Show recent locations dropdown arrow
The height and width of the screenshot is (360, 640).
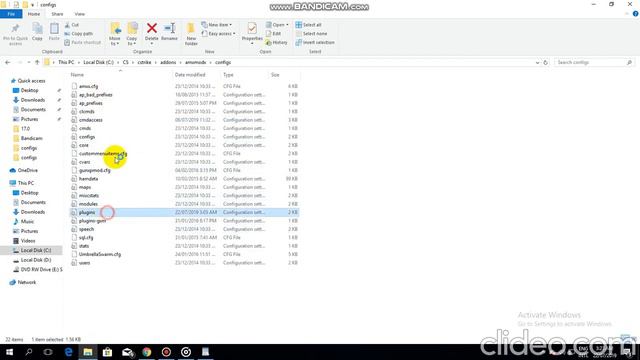click(x=29, y=62)
